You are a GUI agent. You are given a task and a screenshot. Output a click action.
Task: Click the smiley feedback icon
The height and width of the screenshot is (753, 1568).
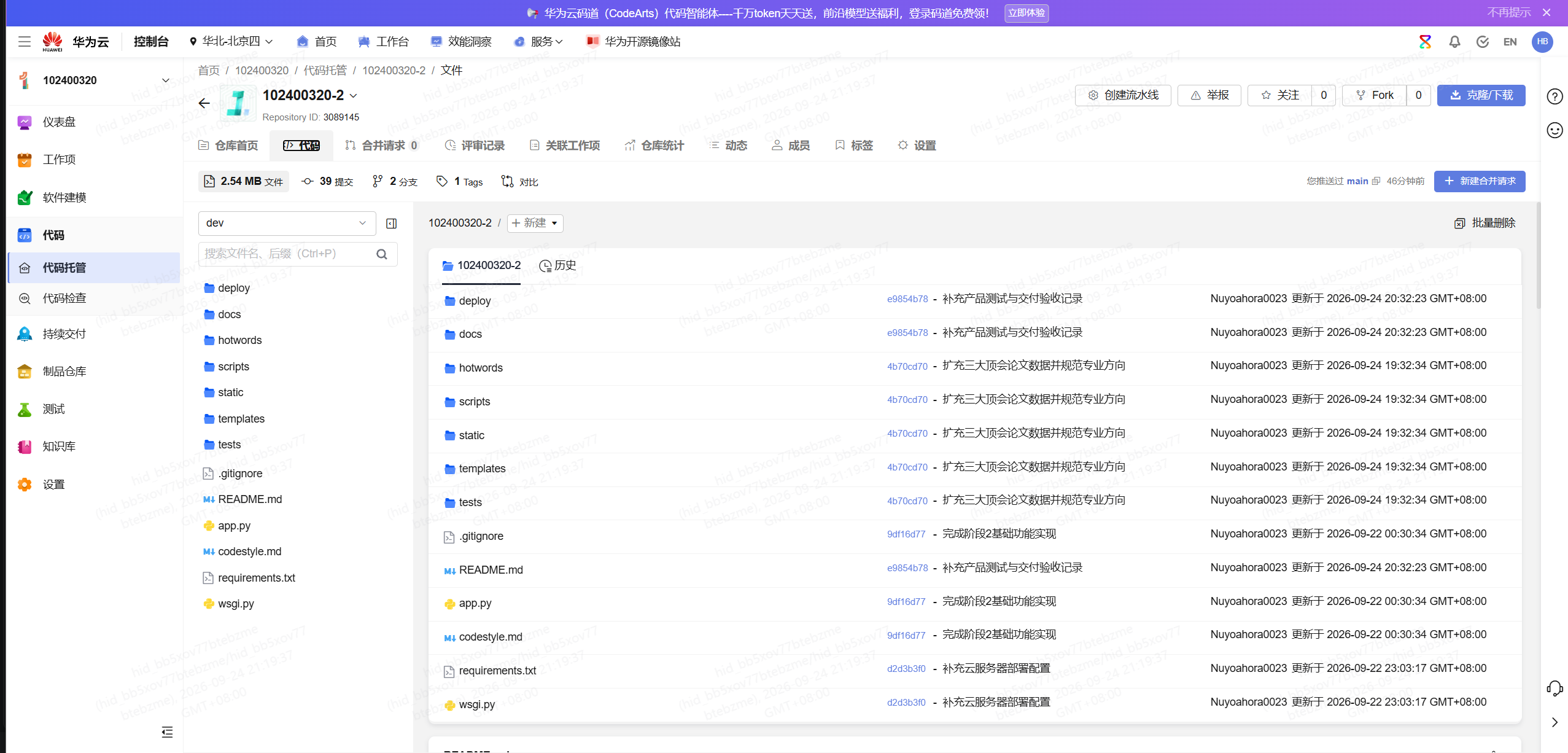pyautogui.click(x=1554, y=130)
